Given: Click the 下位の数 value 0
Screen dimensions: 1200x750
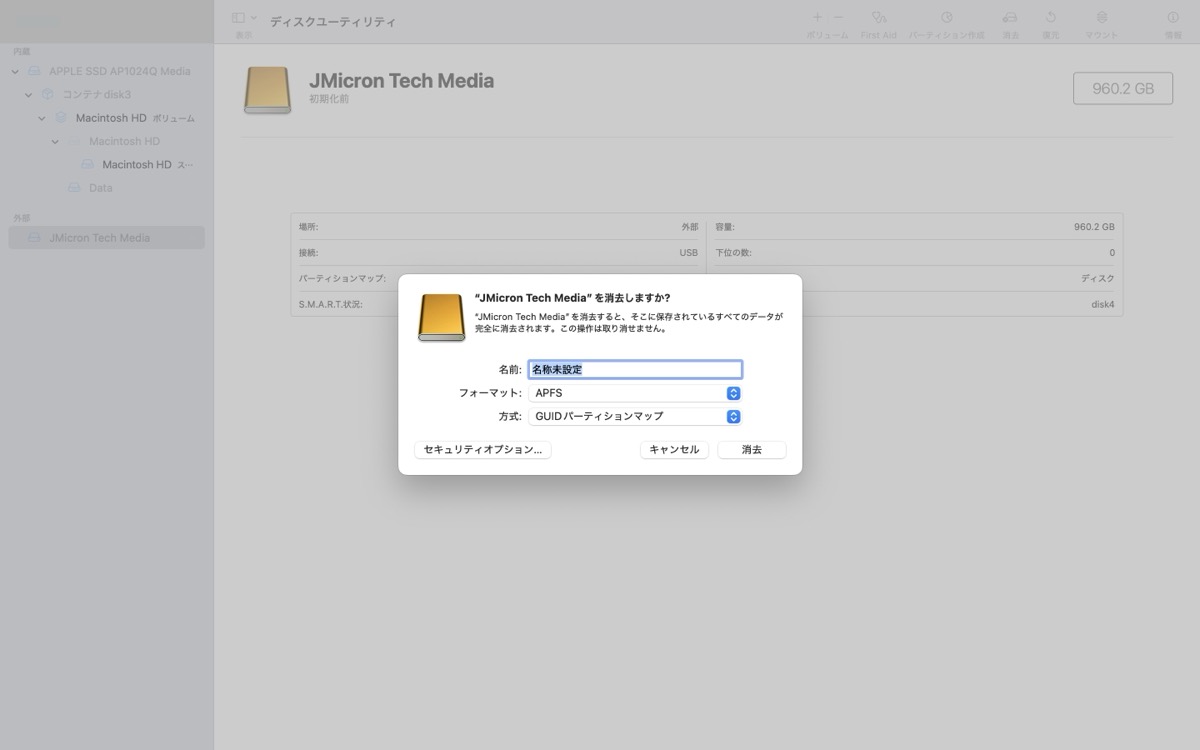Looking at the screenshot, I should (x=1112, y=253).
